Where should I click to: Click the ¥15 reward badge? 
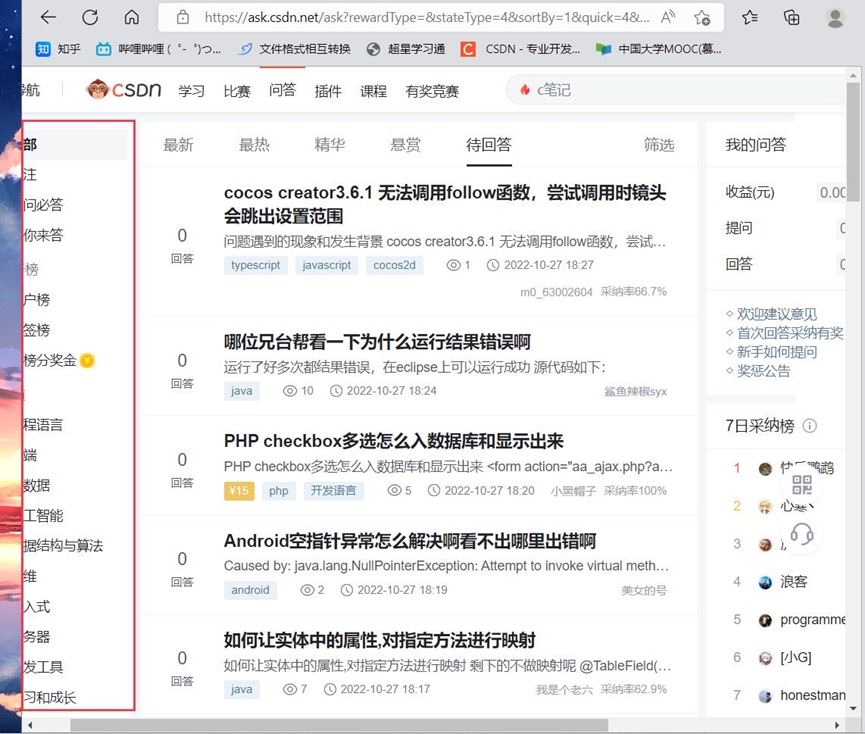coord(239,491)
